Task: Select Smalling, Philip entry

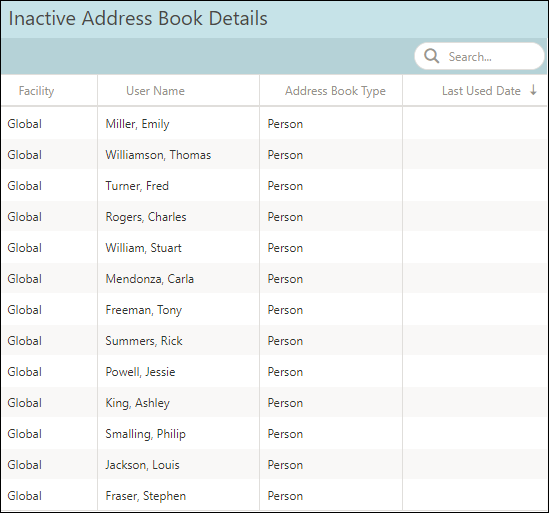Action: click(x=145, y=434)
